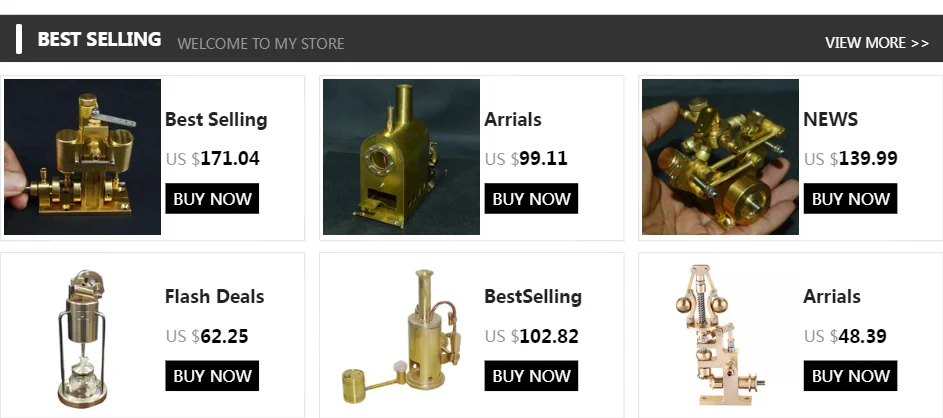Click the US $48.39 price
Image resolution: width=943 pixels, height=418 pixels.
pos(845,336)
